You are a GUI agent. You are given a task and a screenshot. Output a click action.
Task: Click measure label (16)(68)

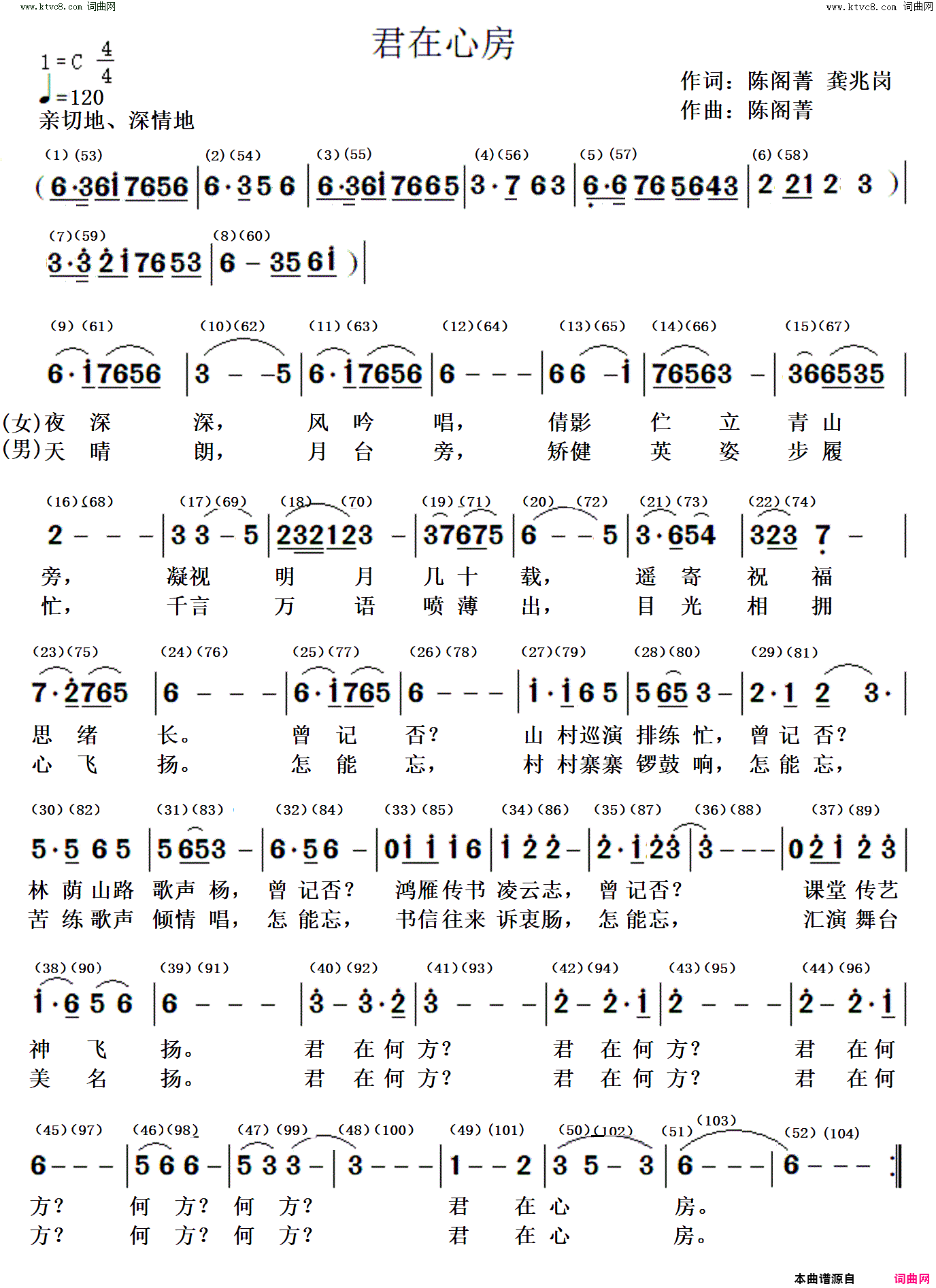pos(80,502)
